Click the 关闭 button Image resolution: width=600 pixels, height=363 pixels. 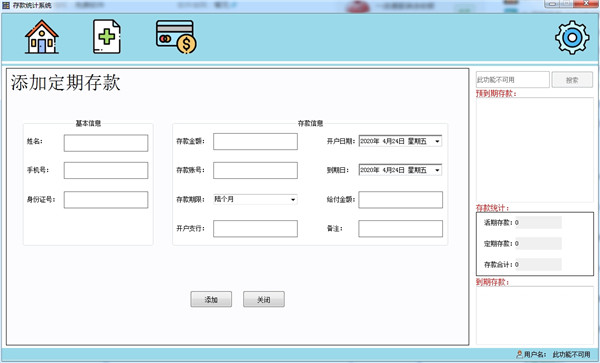click(x=264, y=299)
